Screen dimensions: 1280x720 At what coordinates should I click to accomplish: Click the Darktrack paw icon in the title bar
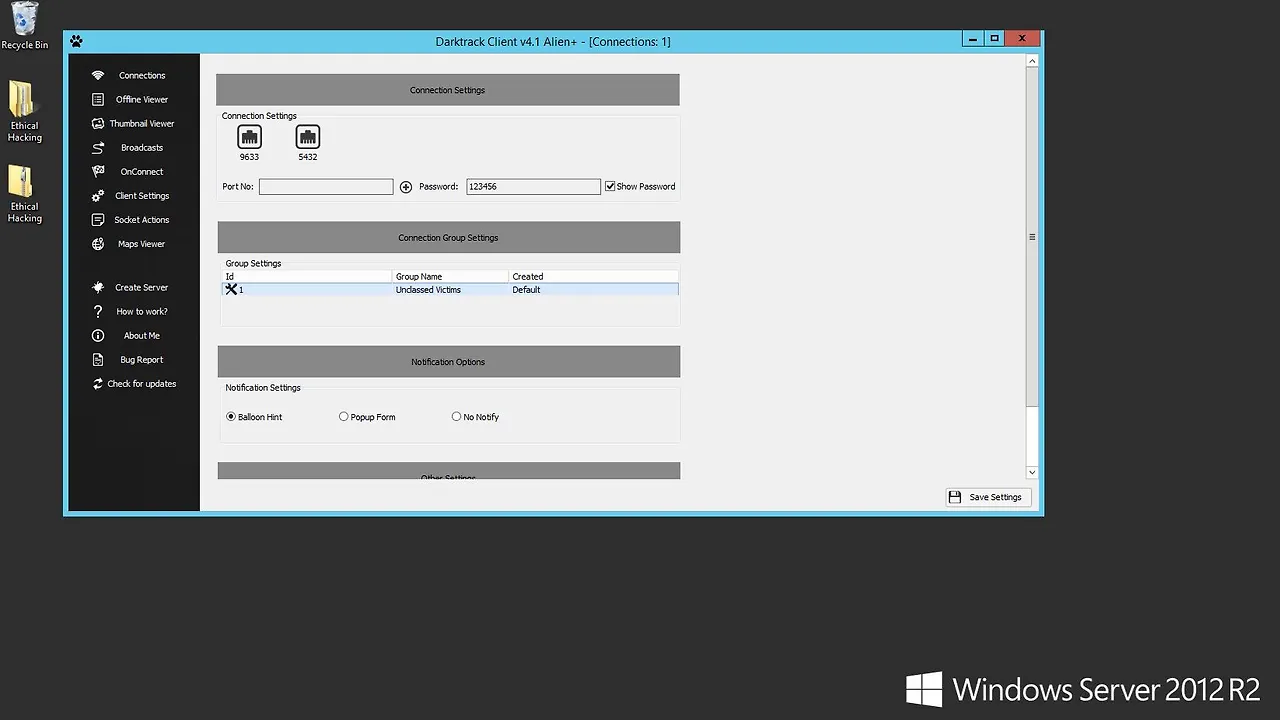pyautogui.click(x=77, y=41)
